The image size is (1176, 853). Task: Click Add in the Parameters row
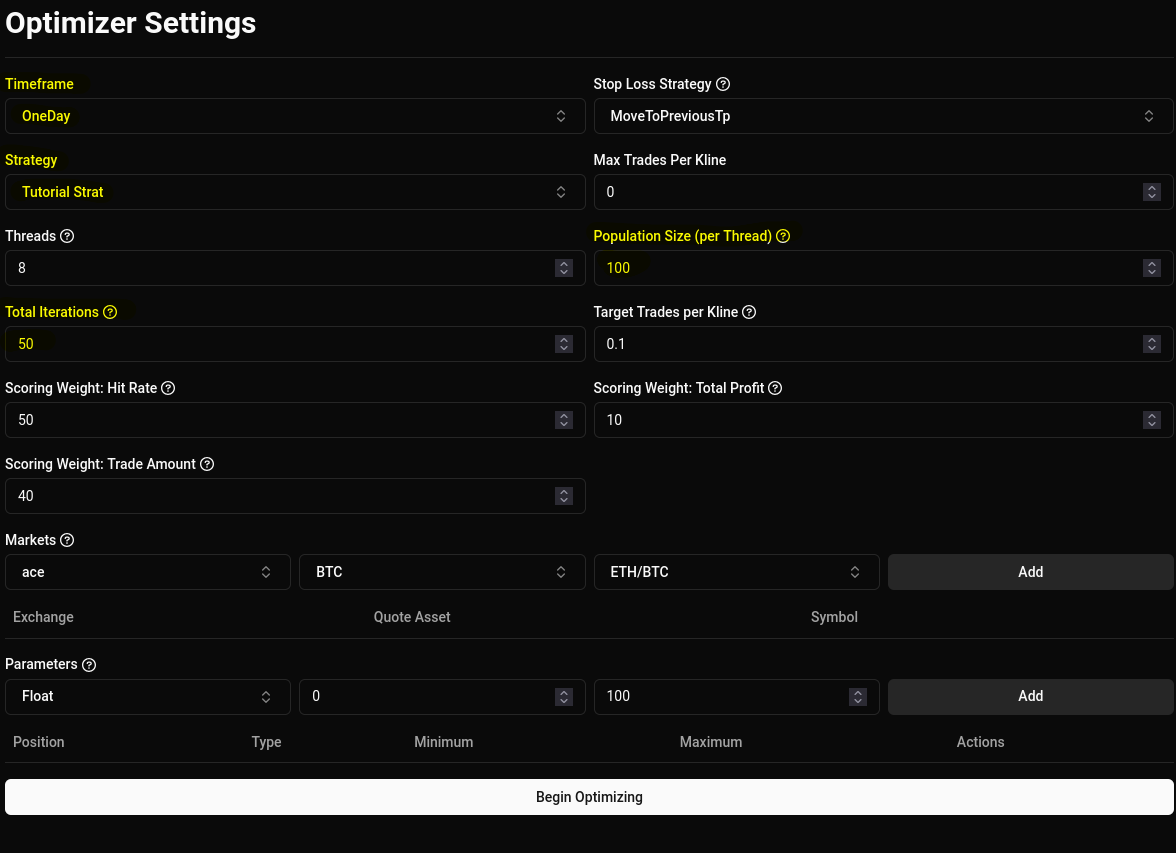click(1030, 697)
